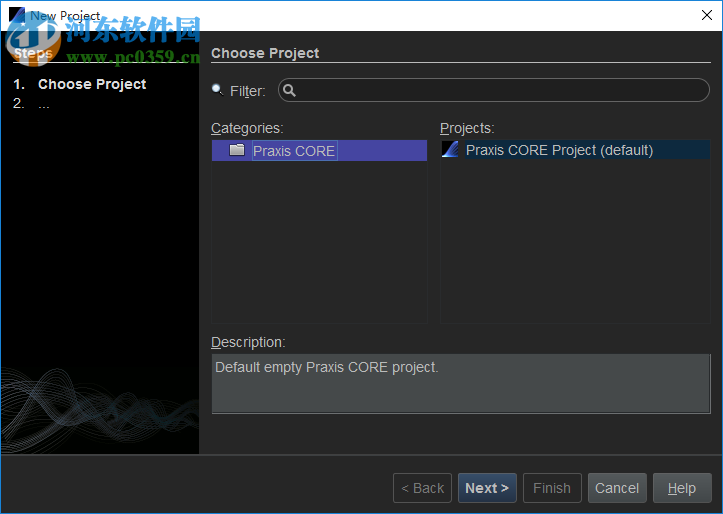Screen dimensions: 723x514
Task: Click the search icon beside Filter label
Action: [x=217, y=89]
